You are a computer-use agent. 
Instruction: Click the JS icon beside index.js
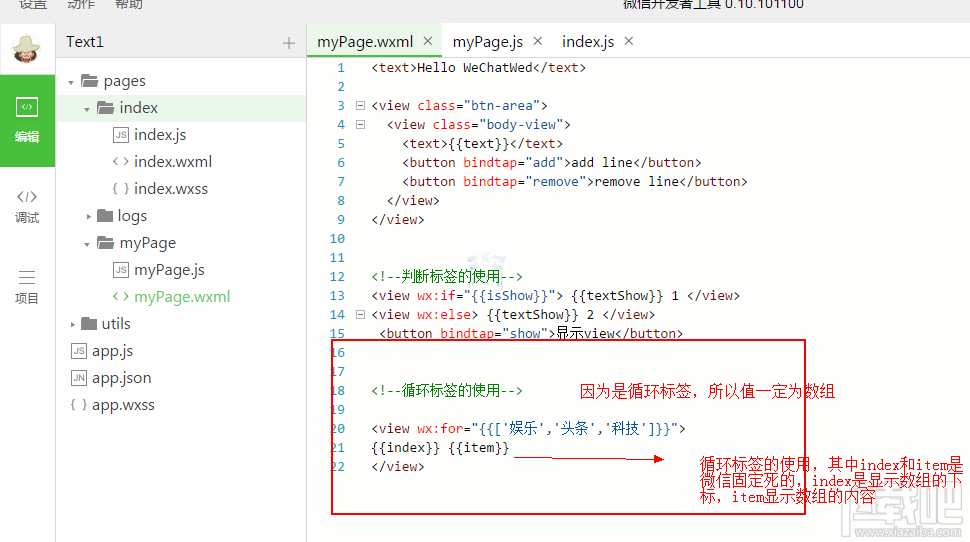coord(121,135)
